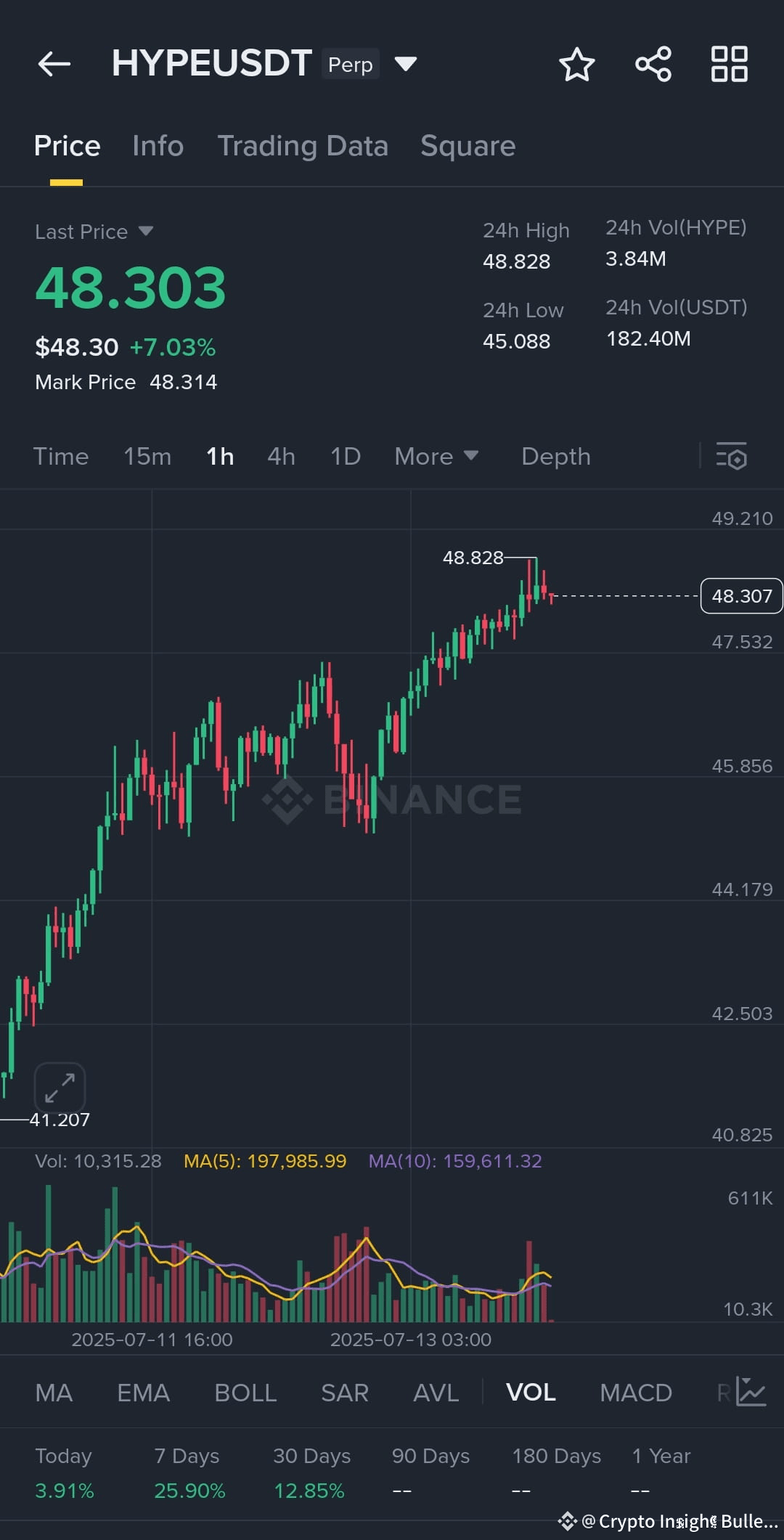Tap the 24h Vol(HYPE) value 3.84M
Image resolution: width=784 pixels, height=1540 pixels.
pos(636,258)
